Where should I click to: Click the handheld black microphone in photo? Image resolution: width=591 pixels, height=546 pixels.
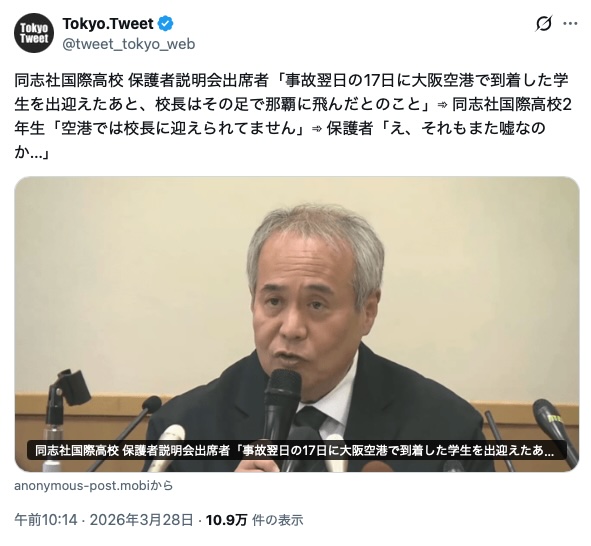click(x=280, y=405)
